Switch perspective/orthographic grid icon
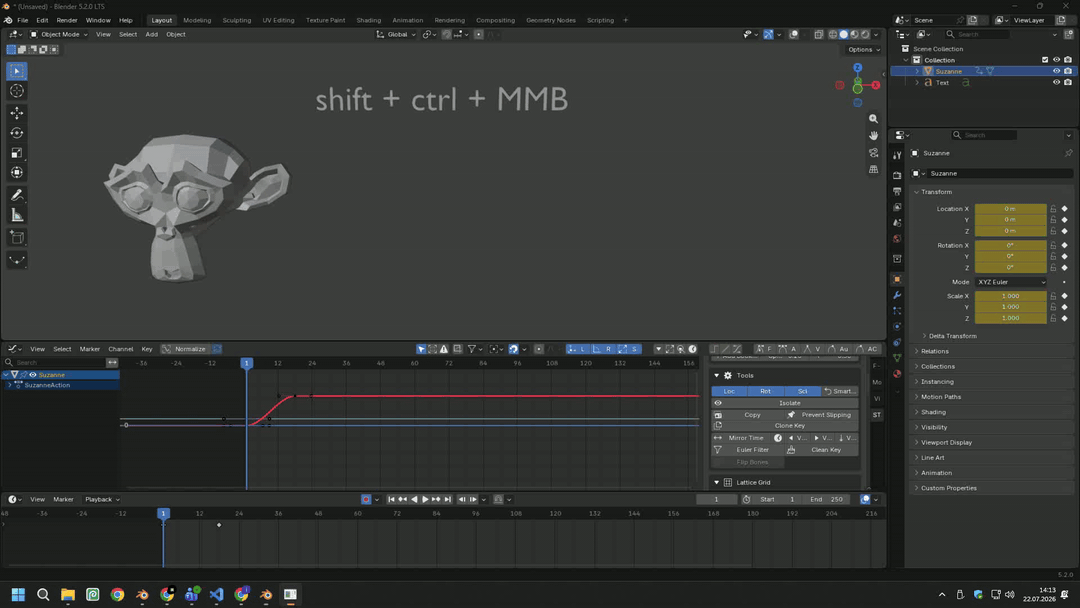The height and width of the screenshot is (608, 1080). [x=873, y=169]
